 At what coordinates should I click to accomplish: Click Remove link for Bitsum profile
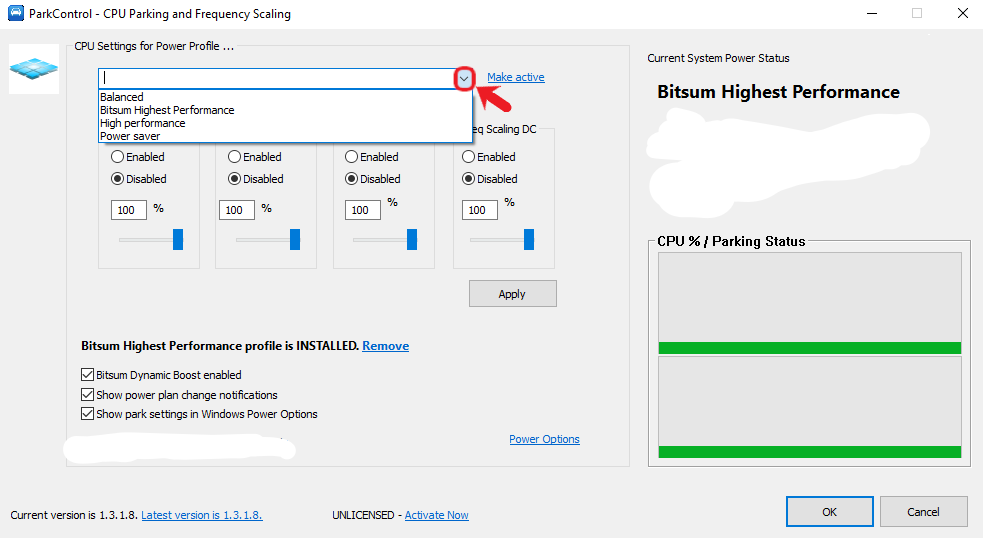pyautogui.click(x=386, y=345)
